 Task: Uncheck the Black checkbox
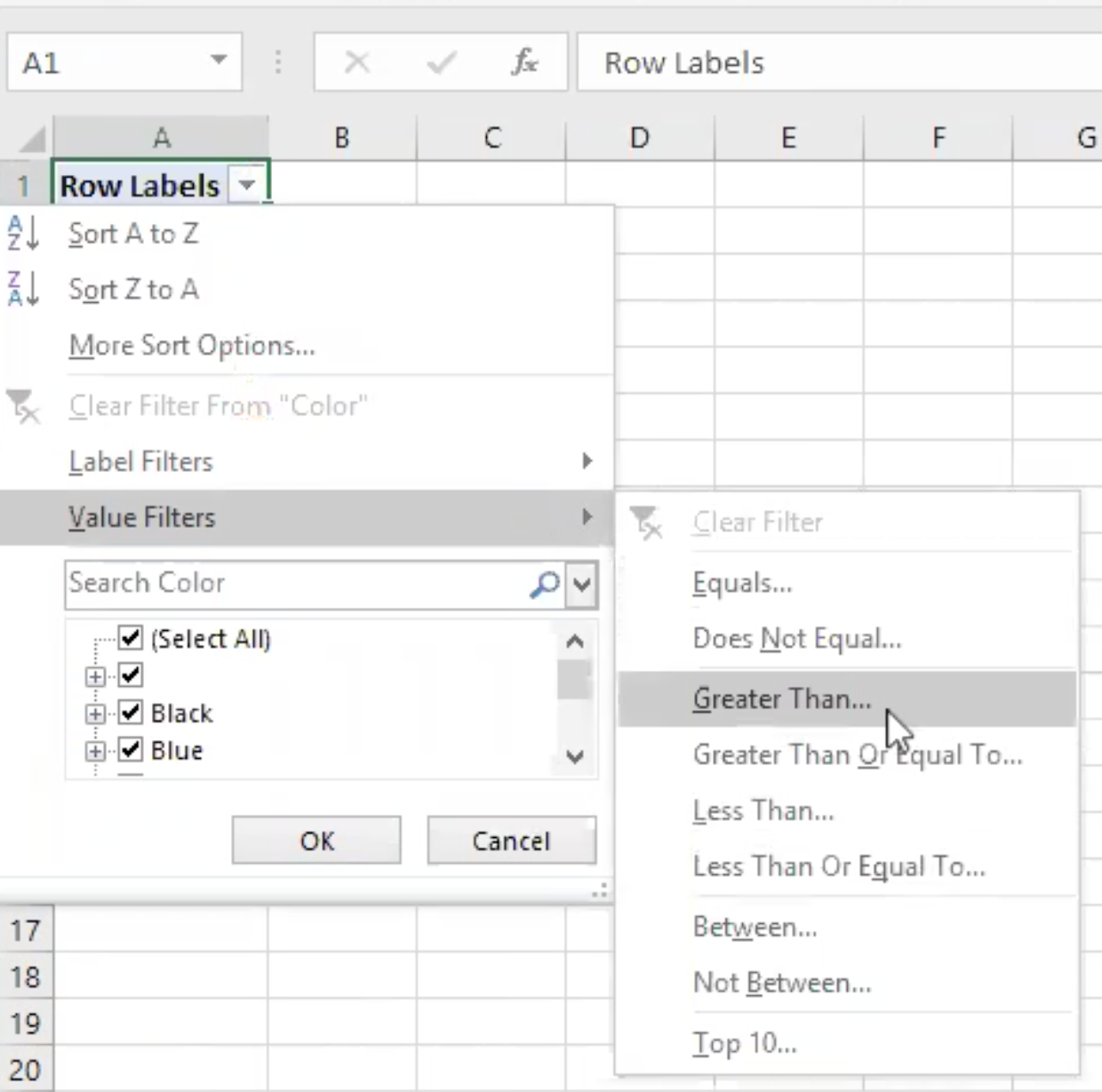(x=131, y=712)
